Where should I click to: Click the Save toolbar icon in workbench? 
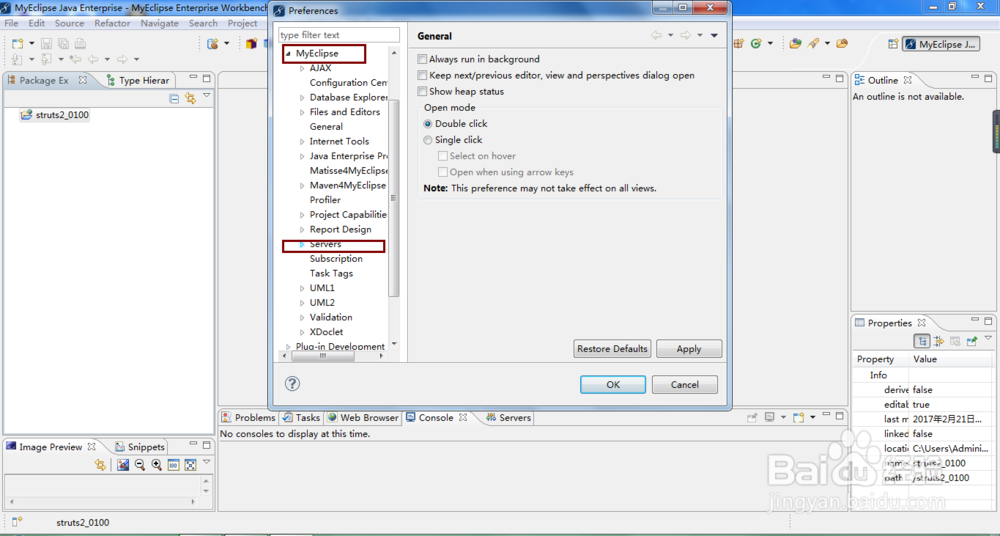[x=47, y=43]
